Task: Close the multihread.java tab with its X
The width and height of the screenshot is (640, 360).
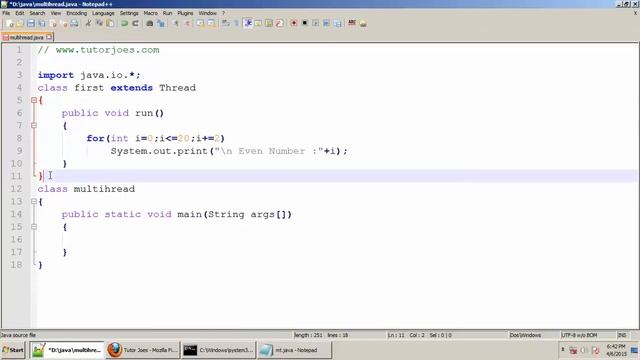Action: [49, 37]
